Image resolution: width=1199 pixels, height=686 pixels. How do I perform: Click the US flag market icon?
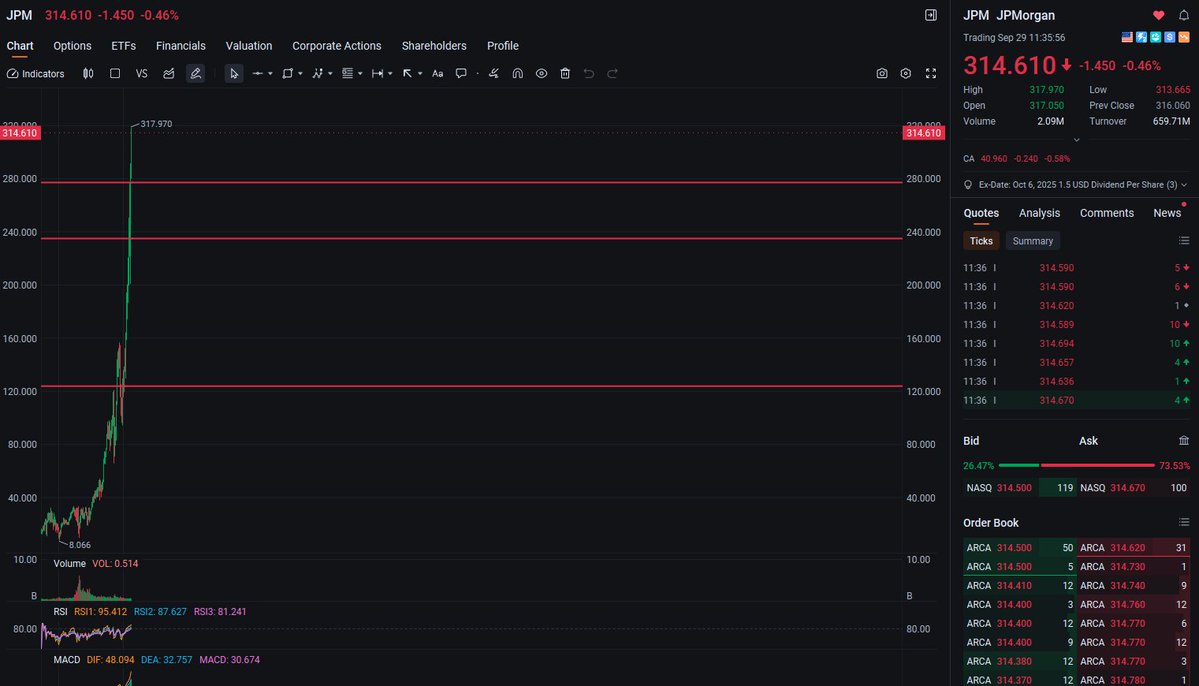pyautogui.click(x=1127, y=37)
